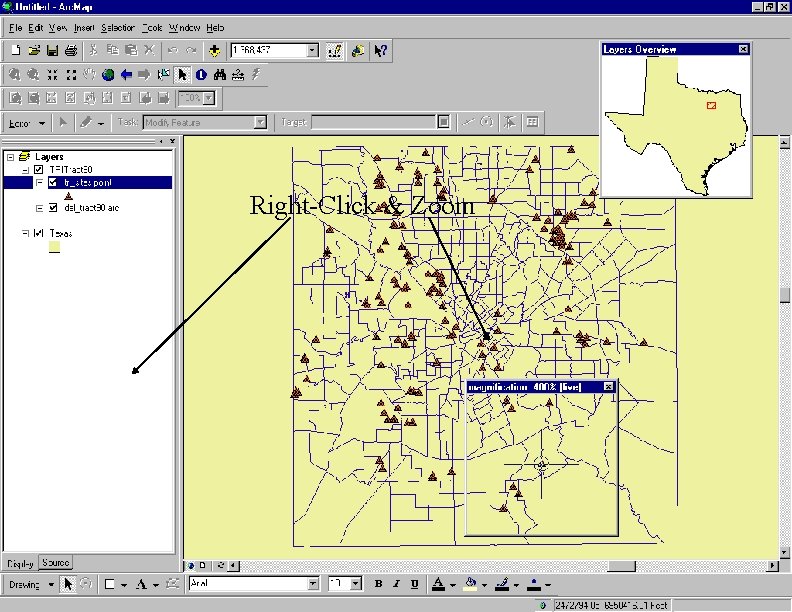Open Find with the binoculars icon

pos(219,75)
